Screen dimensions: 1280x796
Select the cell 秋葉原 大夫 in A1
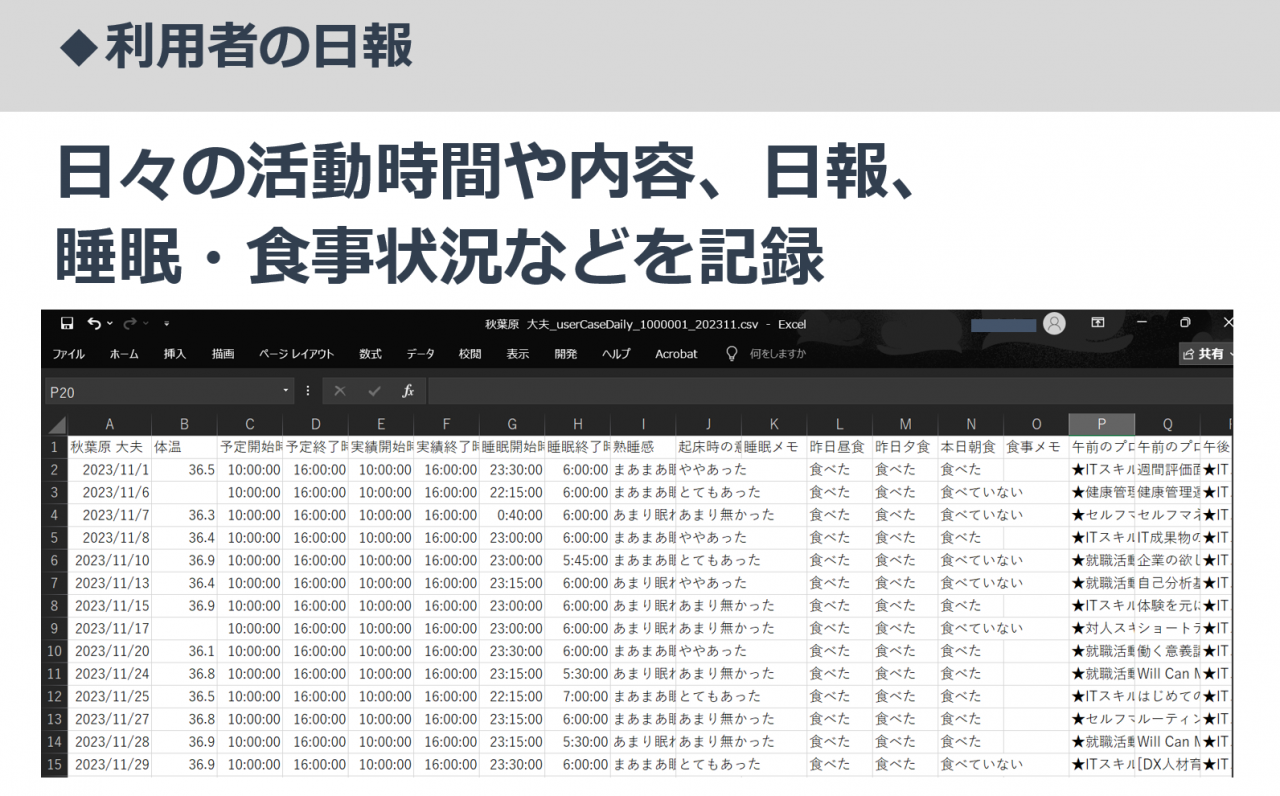pos(109,447)
